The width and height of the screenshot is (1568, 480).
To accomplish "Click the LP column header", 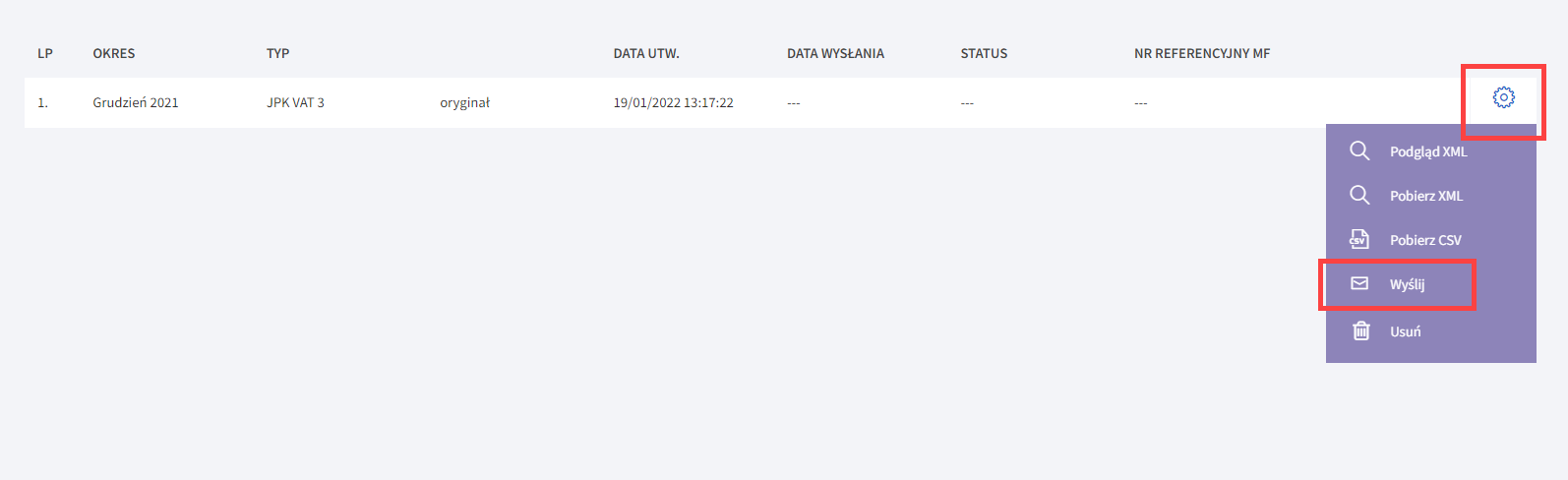I will 45,53.
